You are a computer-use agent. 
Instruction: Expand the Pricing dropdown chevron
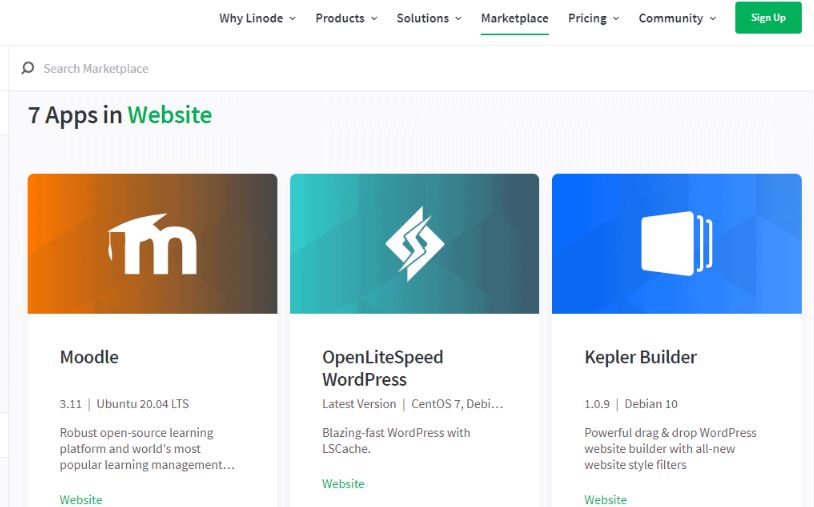tap(616, 18)
